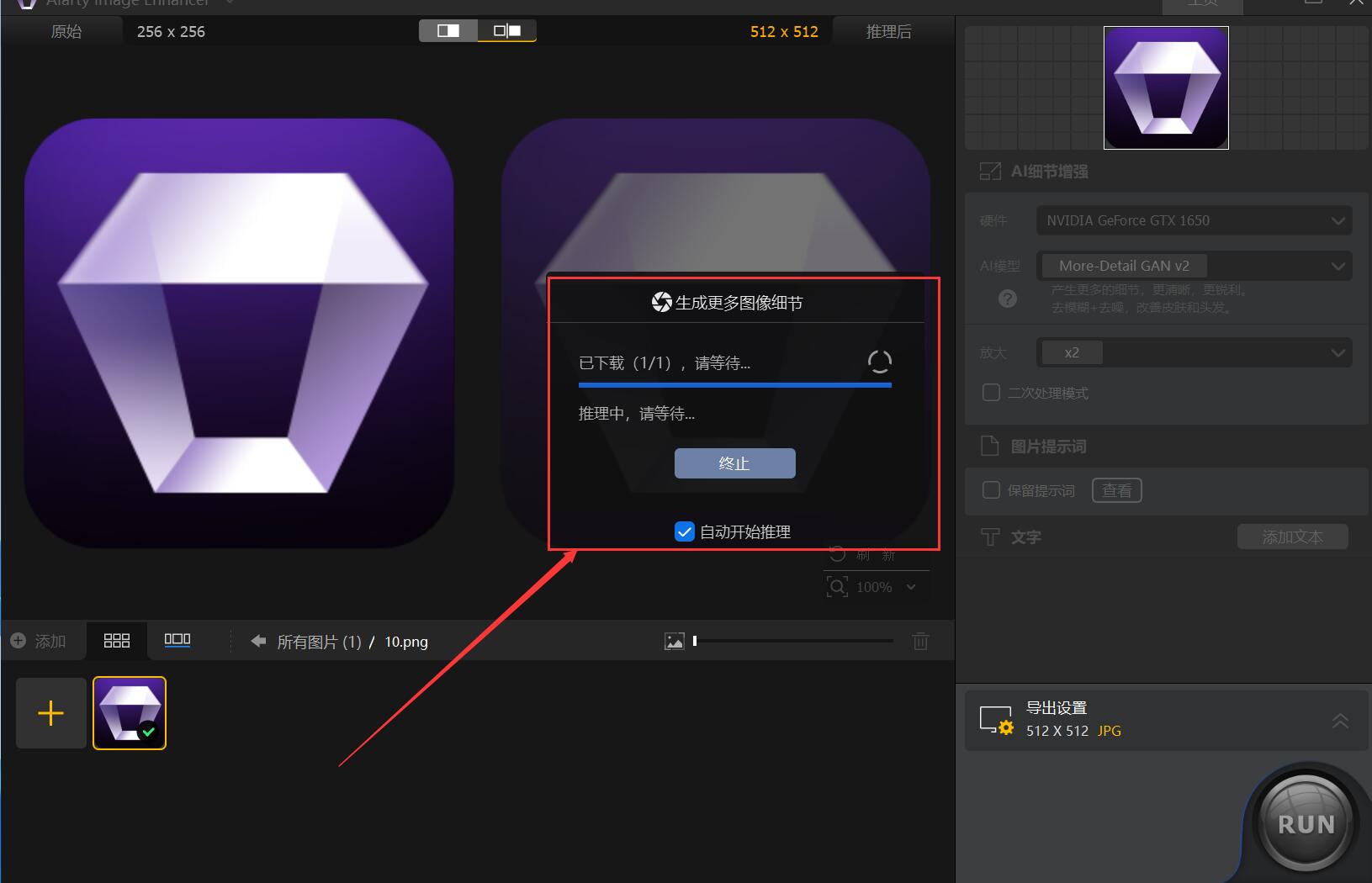Click the 已下载 (1/1) status text
The image size is (1372, 883).
coord(665,363)
